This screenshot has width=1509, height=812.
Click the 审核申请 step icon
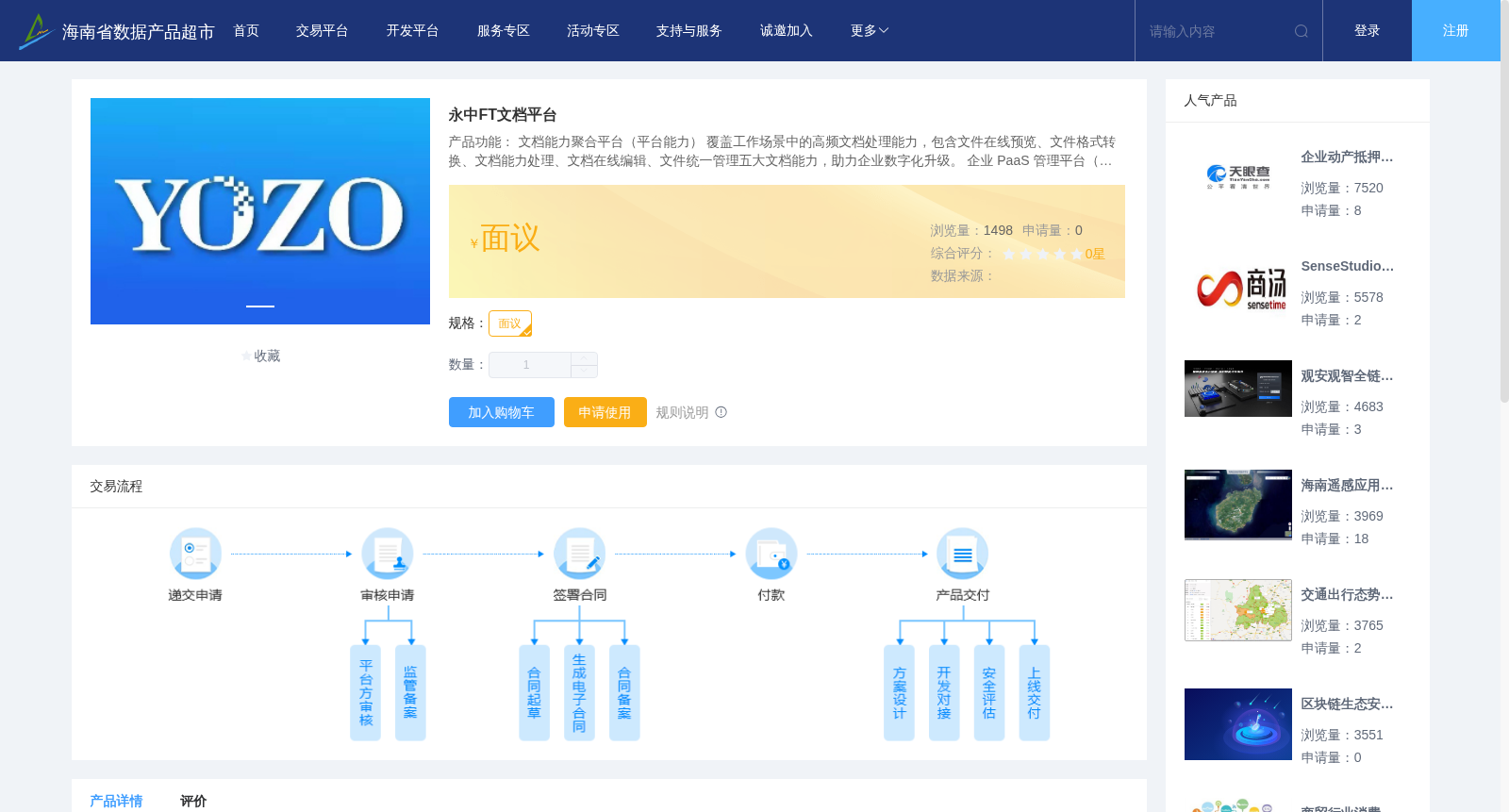pos(388,554)
